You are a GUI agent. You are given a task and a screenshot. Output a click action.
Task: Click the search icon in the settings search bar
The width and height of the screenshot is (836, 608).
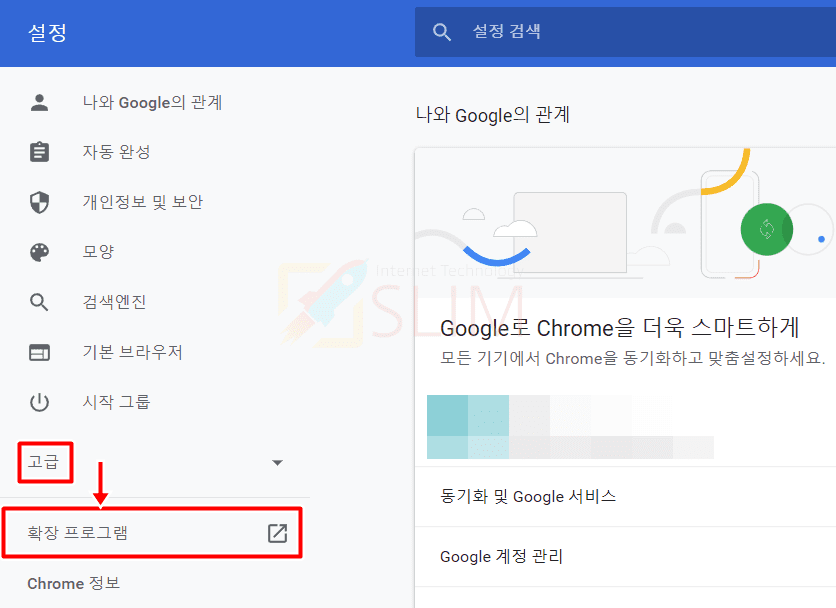click(441, 32)
